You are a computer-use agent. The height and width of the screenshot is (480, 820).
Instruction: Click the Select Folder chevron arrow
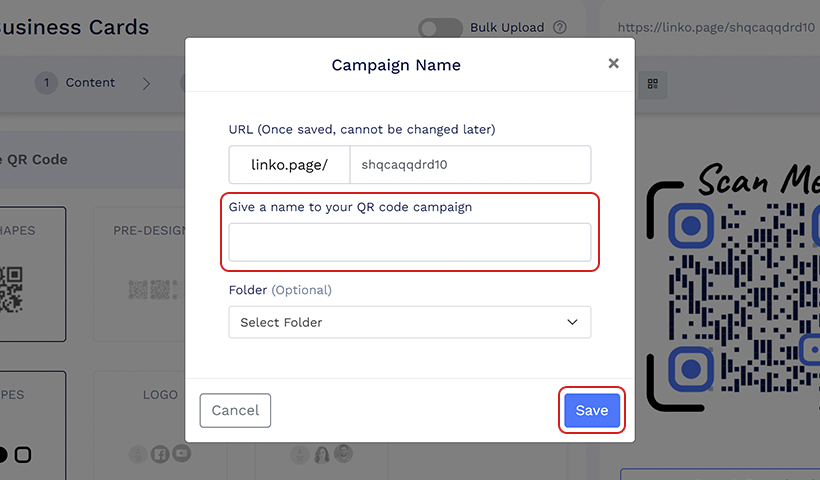point(572,322)
